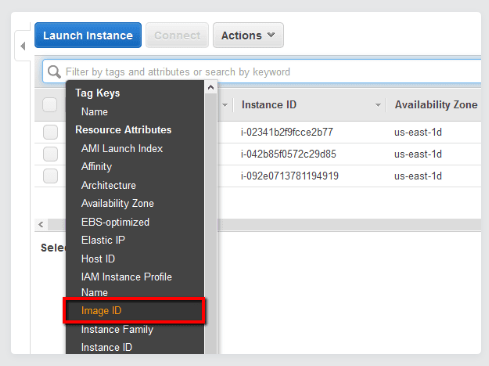Tick the select-all checkbox in table header
This screenshot has height=366, width=489.
coord(50,105)
